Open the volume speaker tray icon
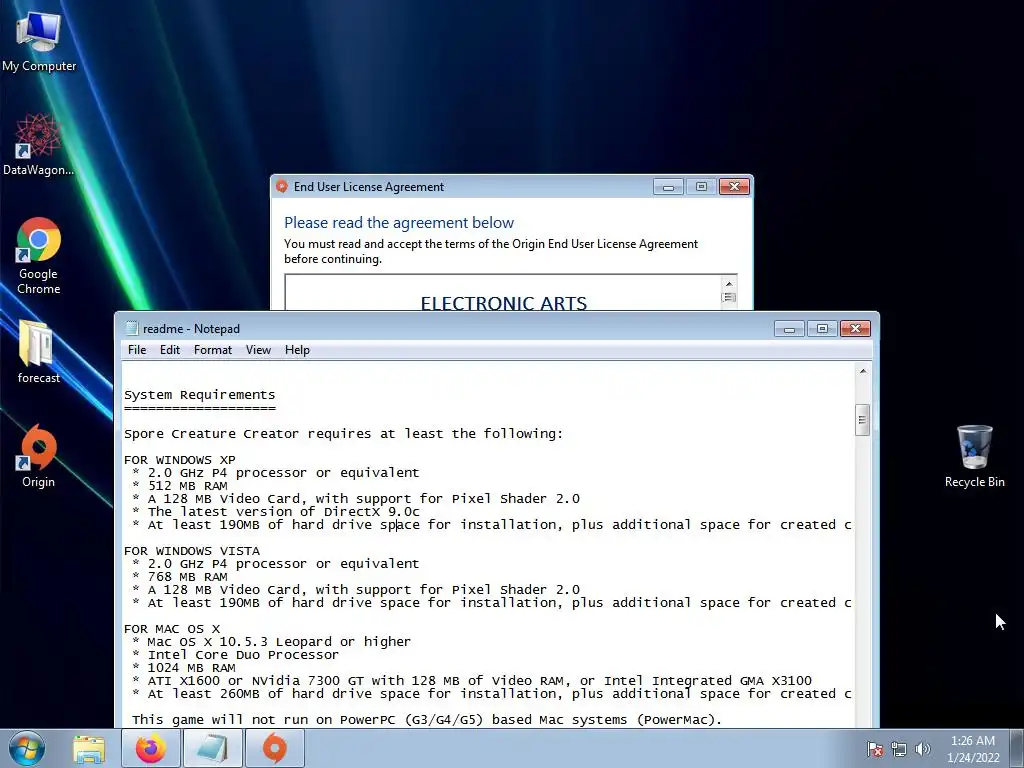Viewport: 1024px width, 768px height. [x=923, y=749]
